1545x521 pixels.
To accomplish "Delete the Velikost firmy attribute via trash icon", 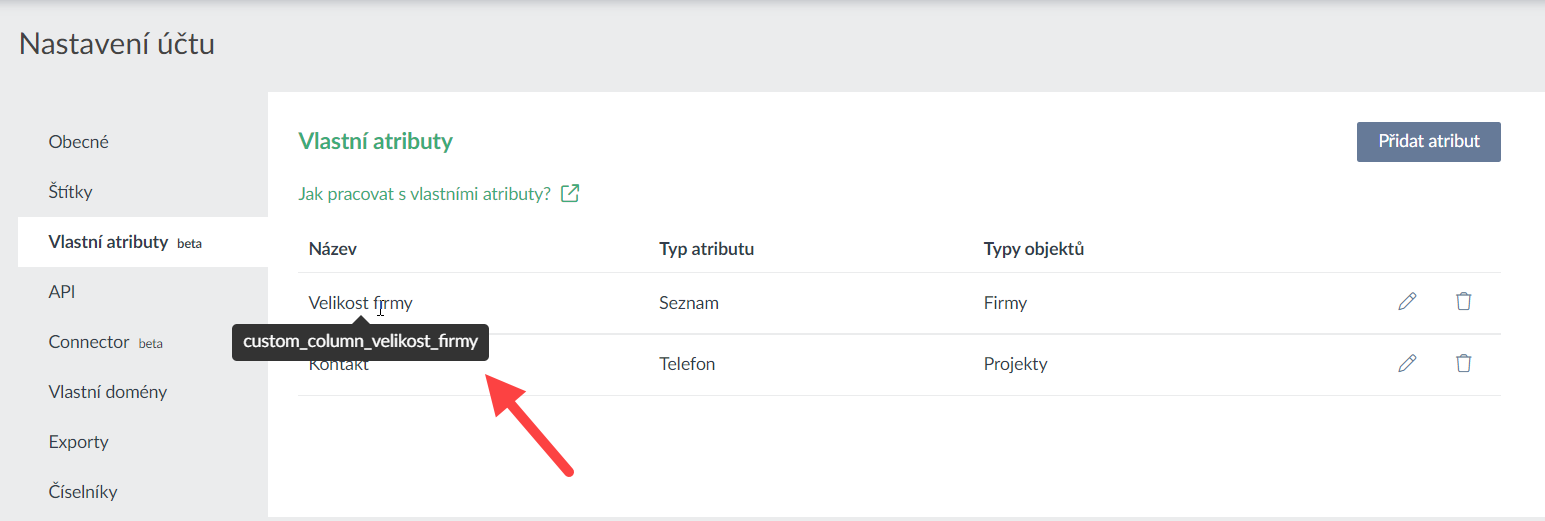I will click(1463, 301).
